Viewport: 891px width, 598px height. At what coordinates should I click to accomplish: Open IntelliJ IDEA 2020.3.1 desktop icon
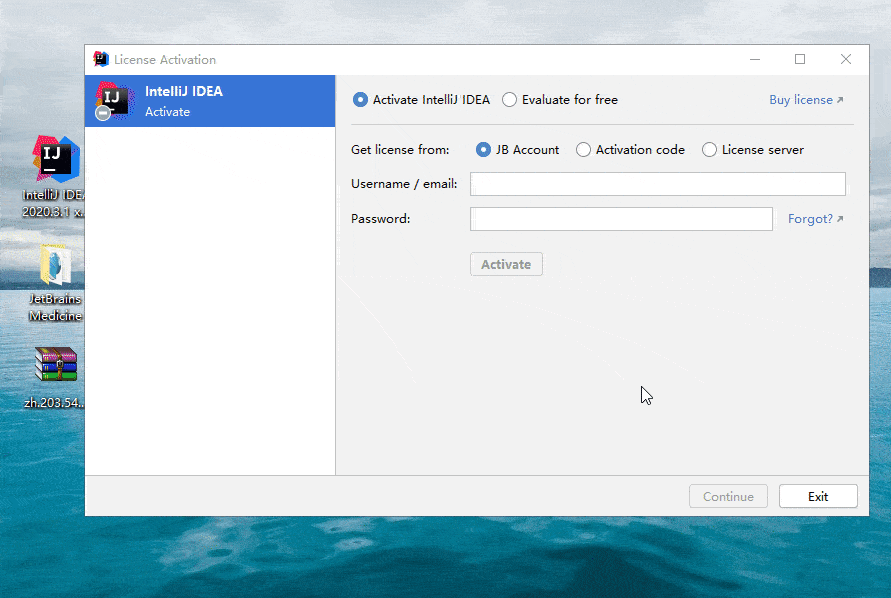[55, 177]
